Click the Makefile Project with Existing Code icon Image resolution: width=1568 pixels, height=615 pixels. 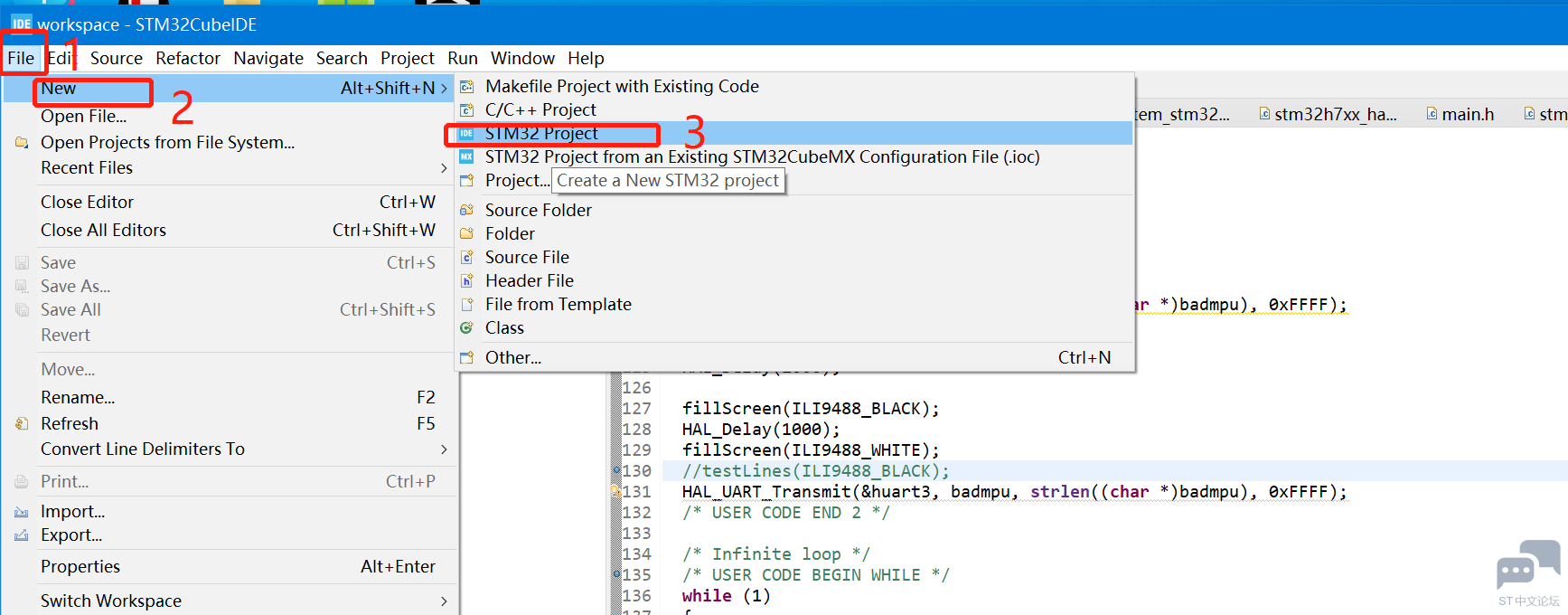click(466, 87)
